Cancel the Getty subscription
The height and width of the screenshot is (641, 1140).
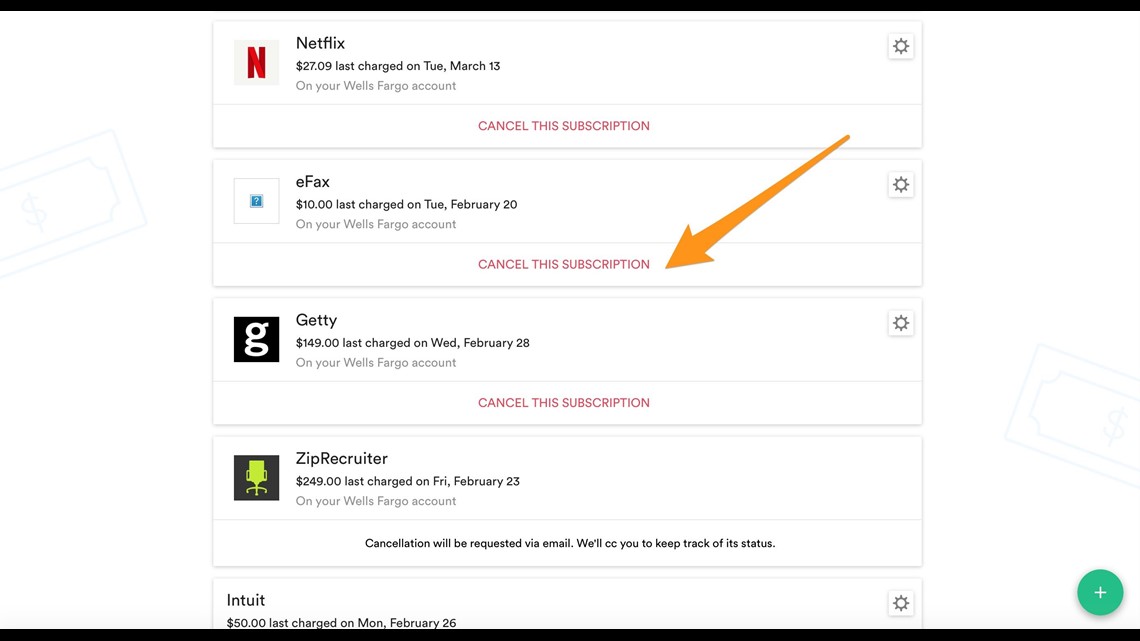coord(563,403)
